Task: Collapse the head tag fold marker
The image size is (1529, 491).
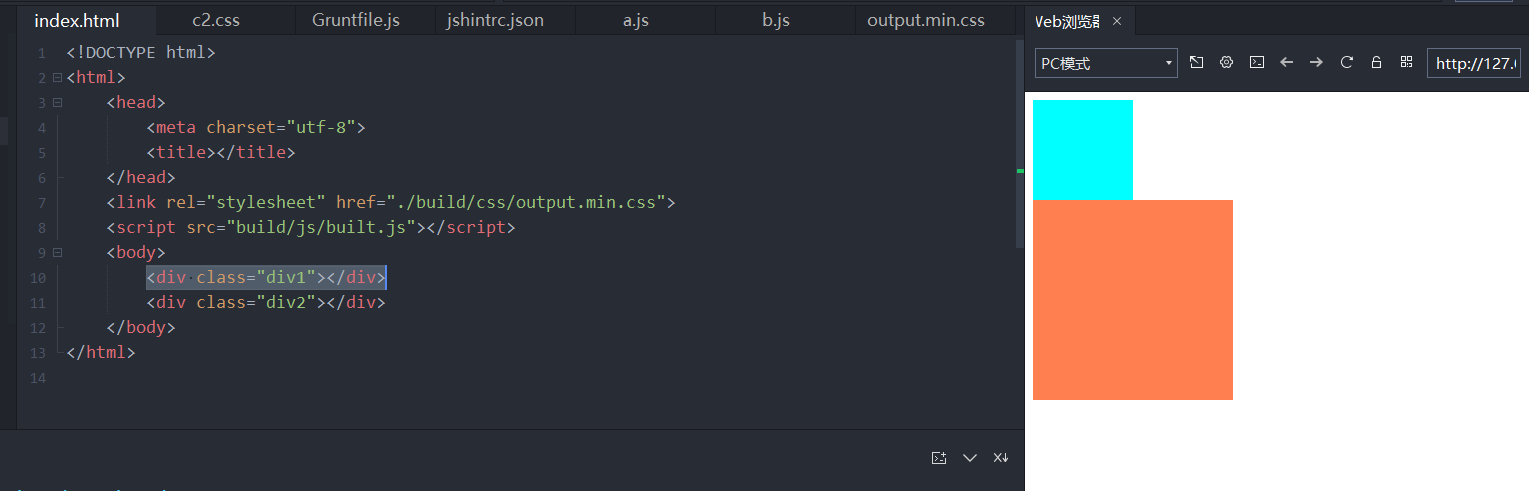Action: pyautogui.click(x=57, y=103)
